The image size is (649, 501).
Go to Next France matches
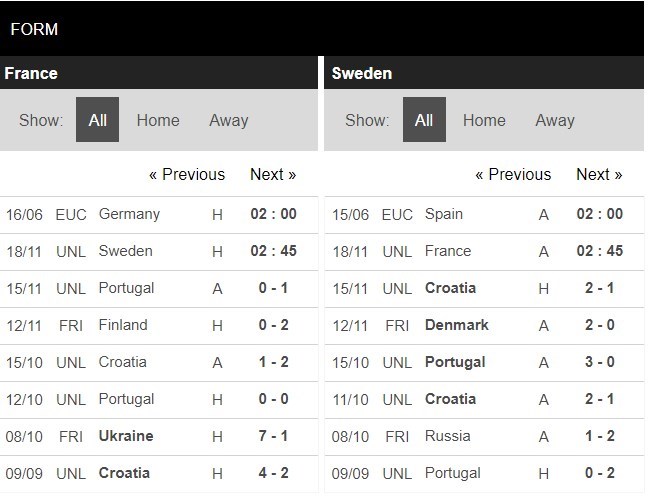pos(273,174)
